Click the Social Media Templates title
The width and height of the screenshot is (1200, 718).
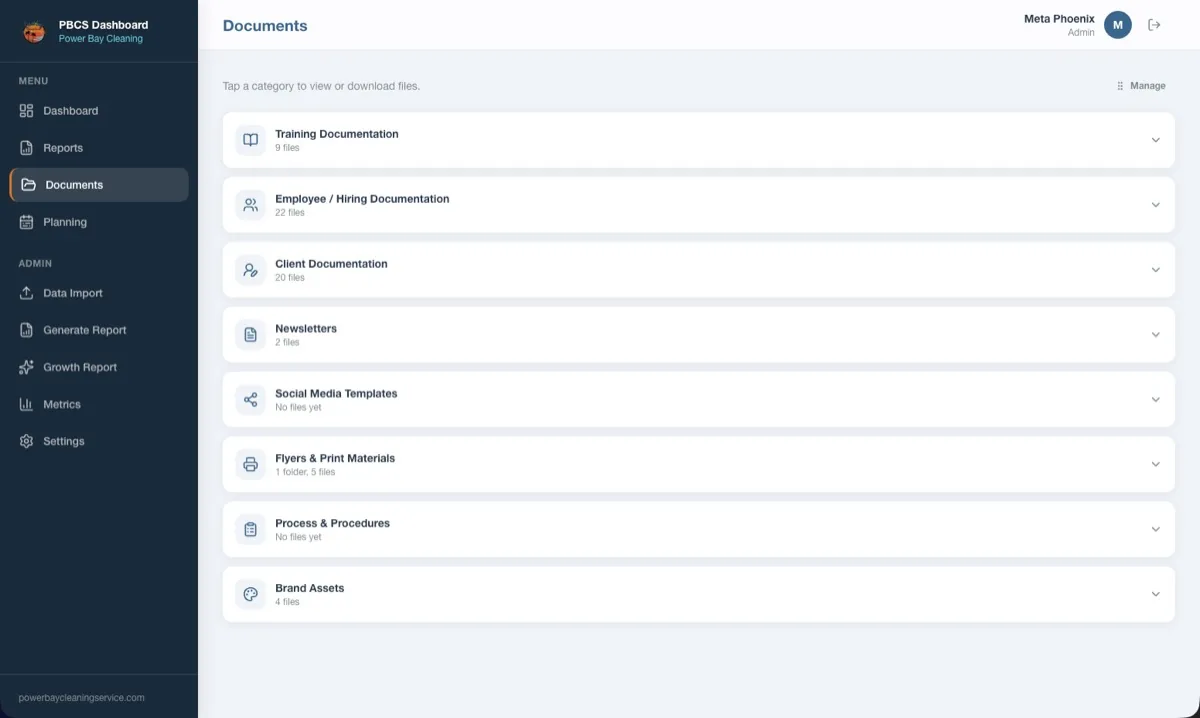tap(336, 394)
